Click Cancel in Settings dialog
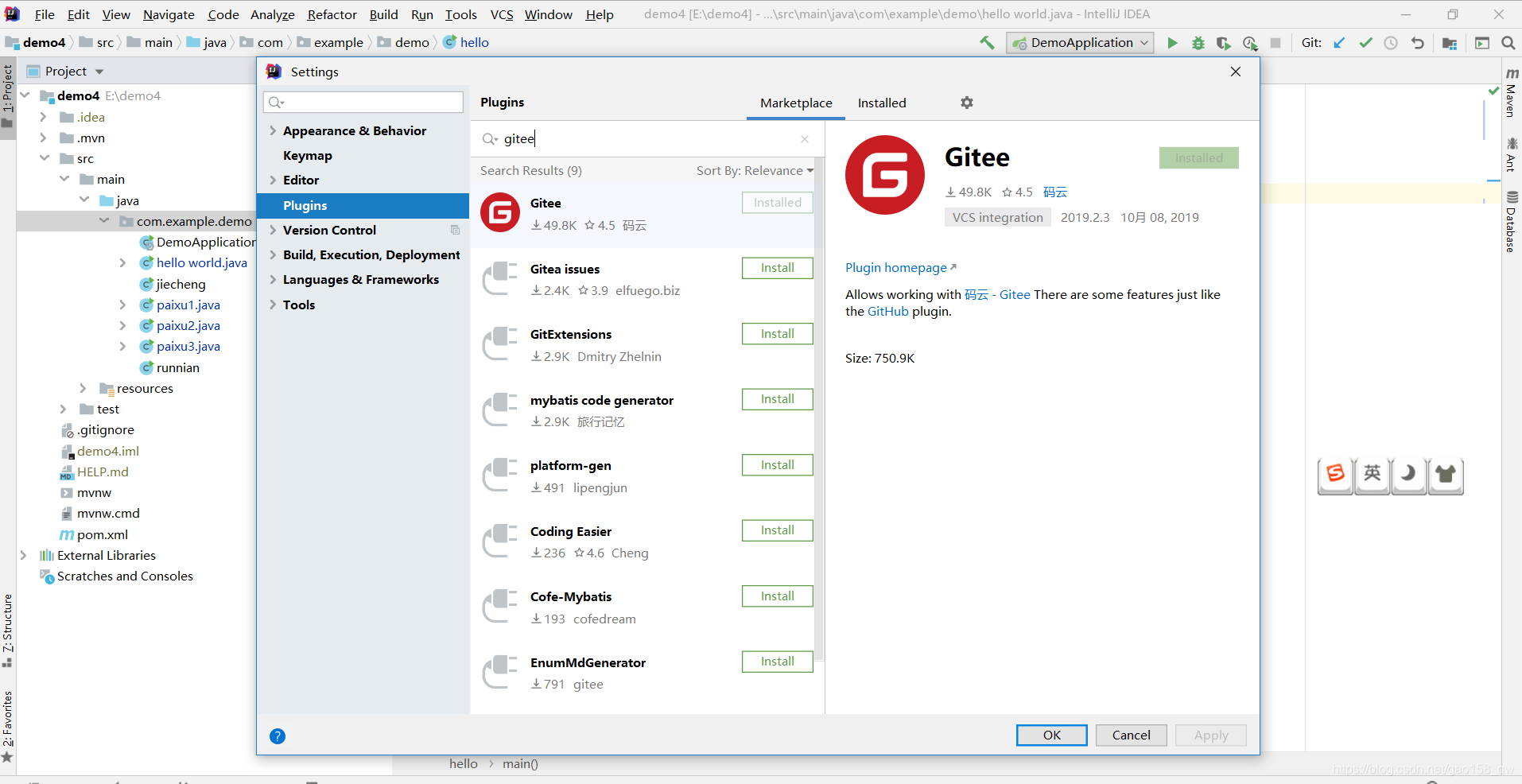The height and width of the screenshot is (784, 1522). [1131, 735]
